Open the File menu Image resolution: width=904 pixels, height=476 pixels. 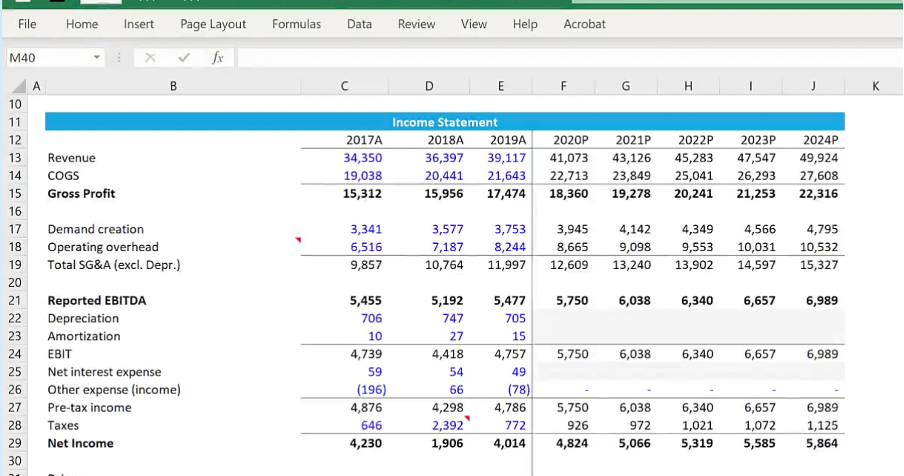28,24
